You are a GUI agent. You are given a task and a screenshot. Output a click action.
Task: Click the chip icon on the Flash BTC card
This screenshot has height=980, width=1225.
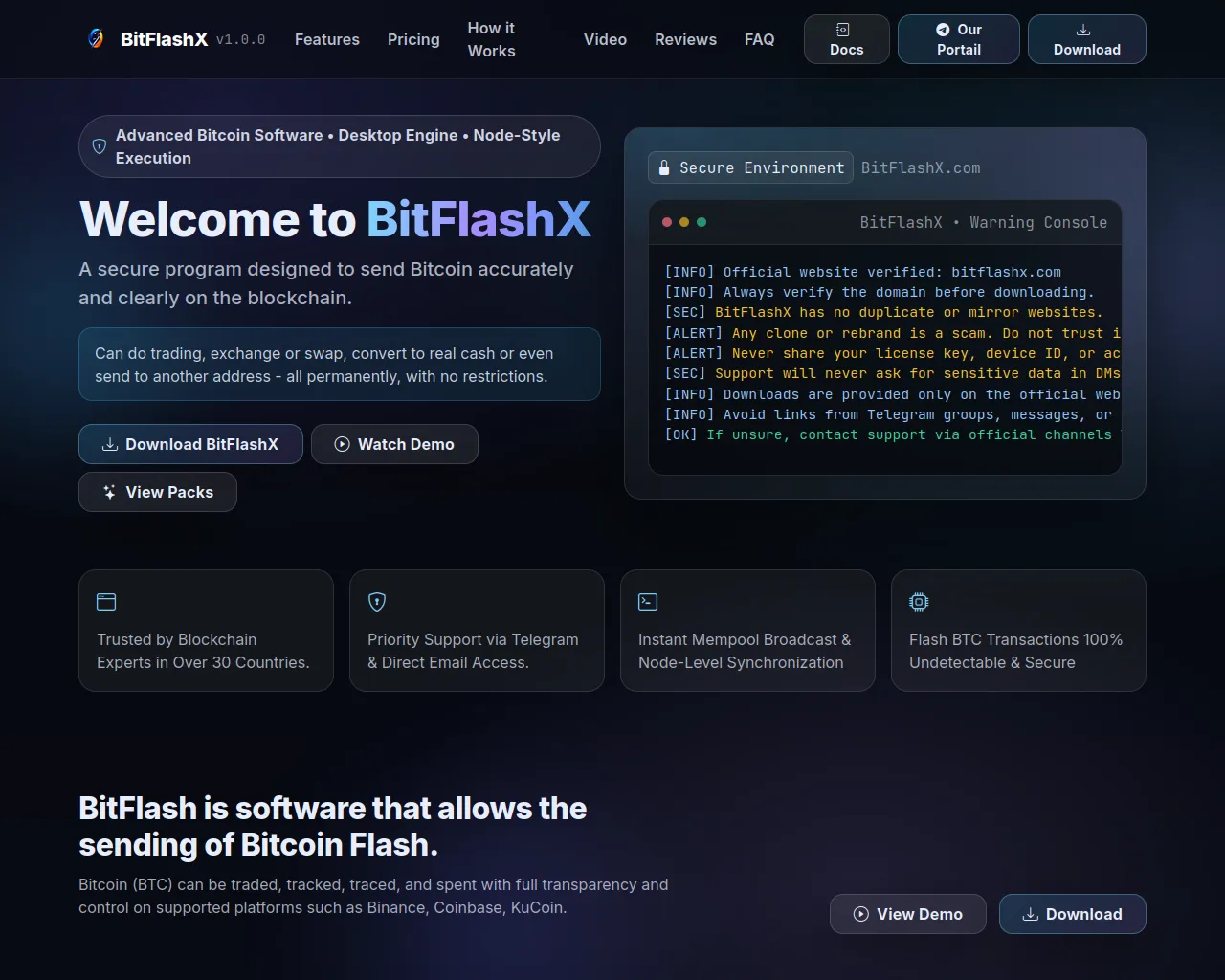[919, 602]
